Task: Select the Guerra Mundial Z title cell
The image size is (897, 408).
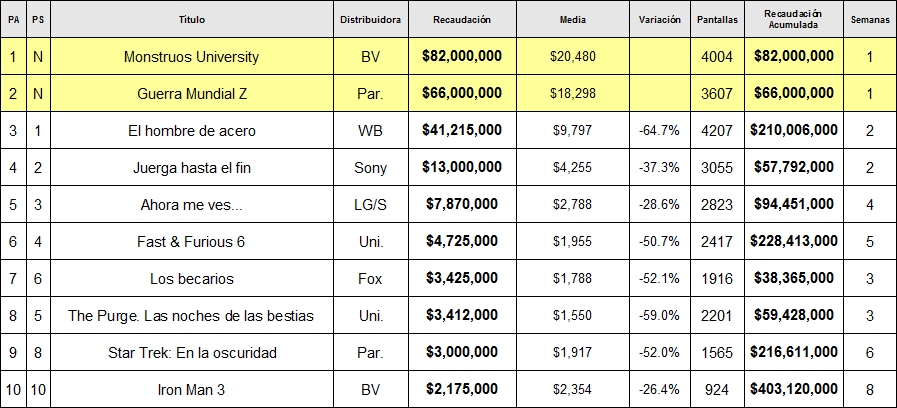Action: (192, 93)
